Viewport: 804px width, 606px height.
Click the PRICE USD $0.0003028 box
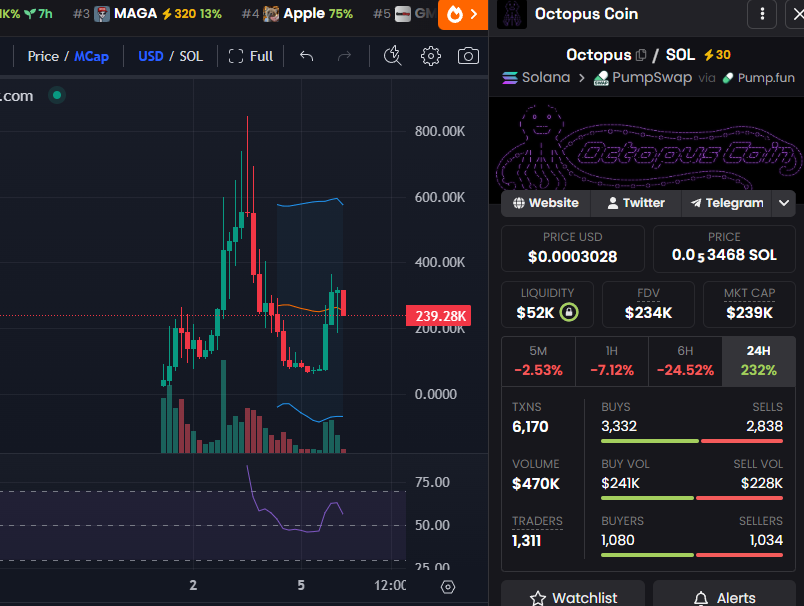[x=573, y=249]
